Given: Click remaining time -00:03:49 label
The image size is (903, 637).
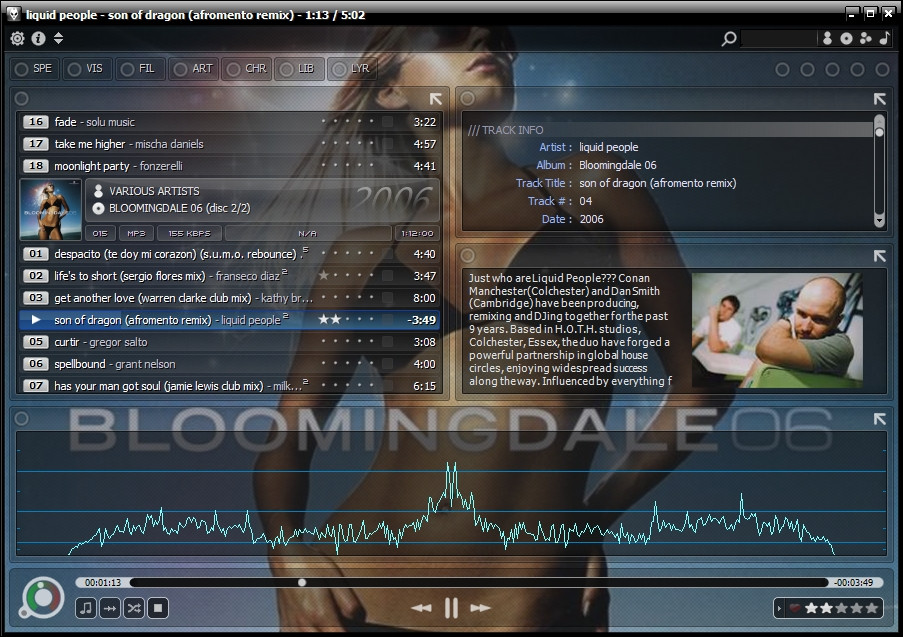Looking at the screenshot, I should pos(853,583).
